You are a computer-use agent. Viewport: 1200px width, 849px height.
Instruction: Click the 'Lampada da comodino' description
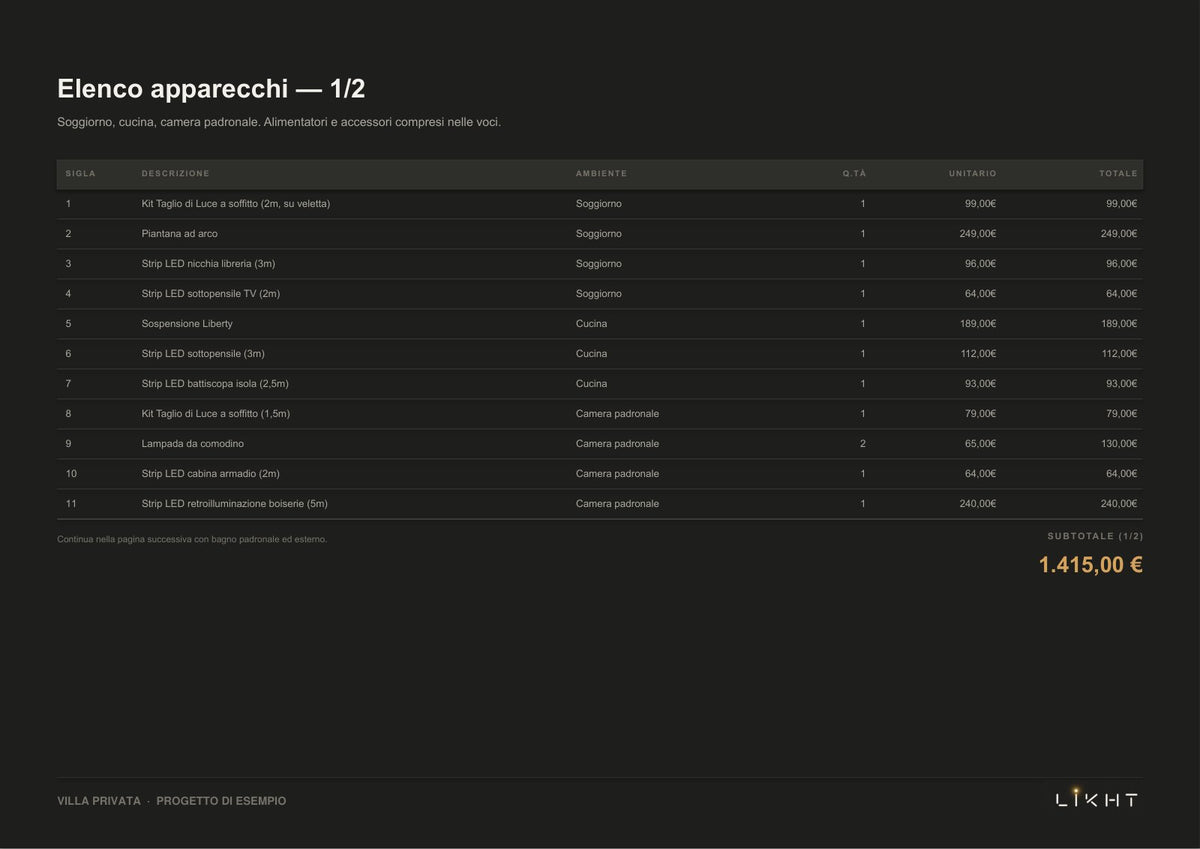pos(193,444)
